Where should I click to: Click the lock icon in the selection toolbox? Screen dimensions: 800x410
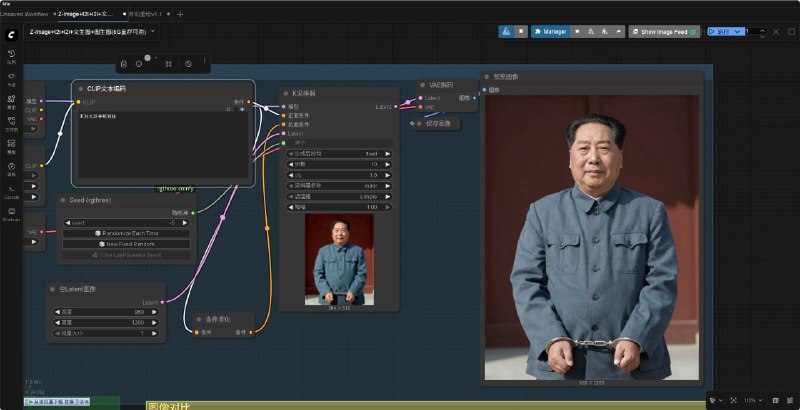pos(123,64)
